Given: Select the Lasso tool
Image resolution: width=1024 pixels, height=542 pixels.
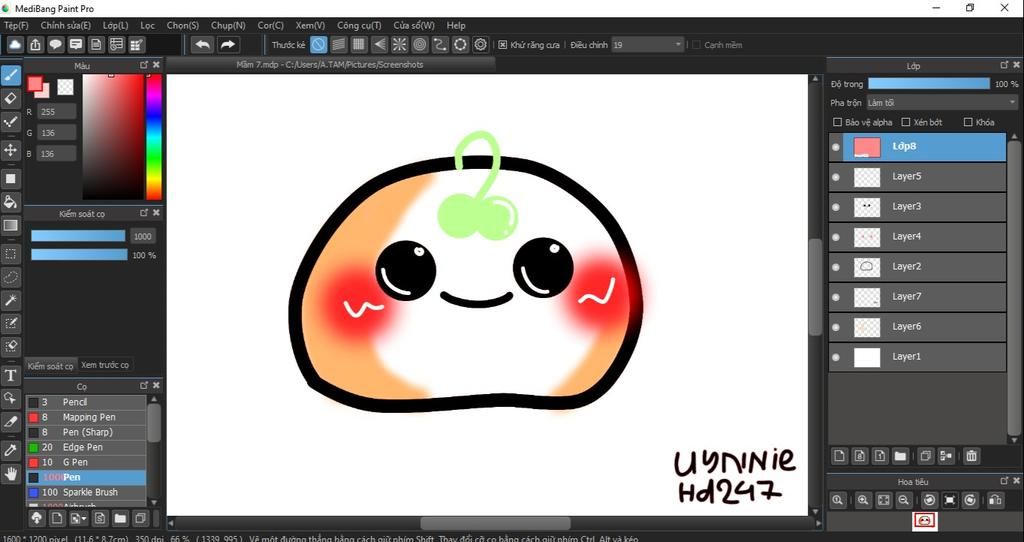Looking at the screenshot, I should click(10, 277).
